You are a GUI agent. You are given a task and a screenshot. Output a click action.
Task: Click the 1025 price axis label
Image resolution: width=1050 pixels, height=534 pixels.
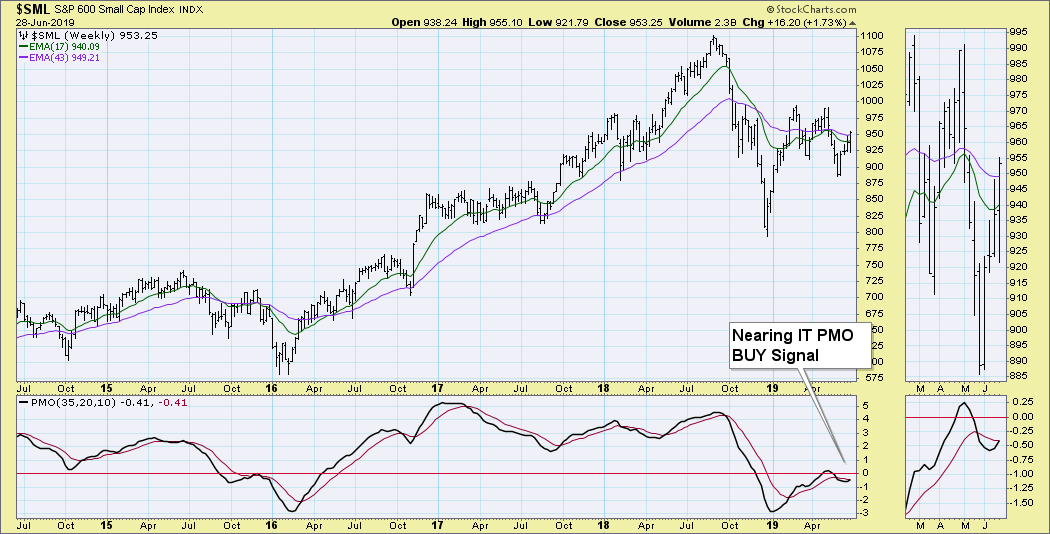tap(872, 85)
